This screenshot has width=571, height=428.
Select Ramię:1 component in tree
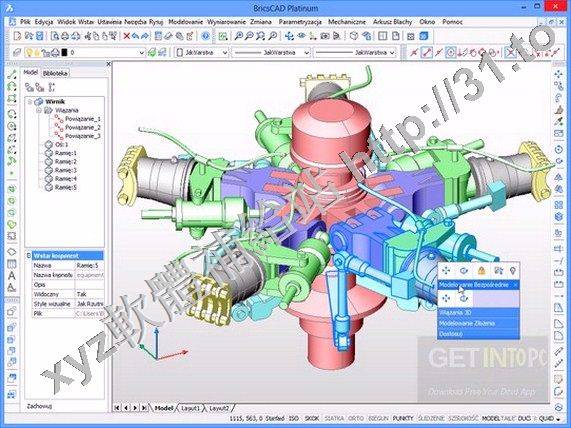(66, 153)
